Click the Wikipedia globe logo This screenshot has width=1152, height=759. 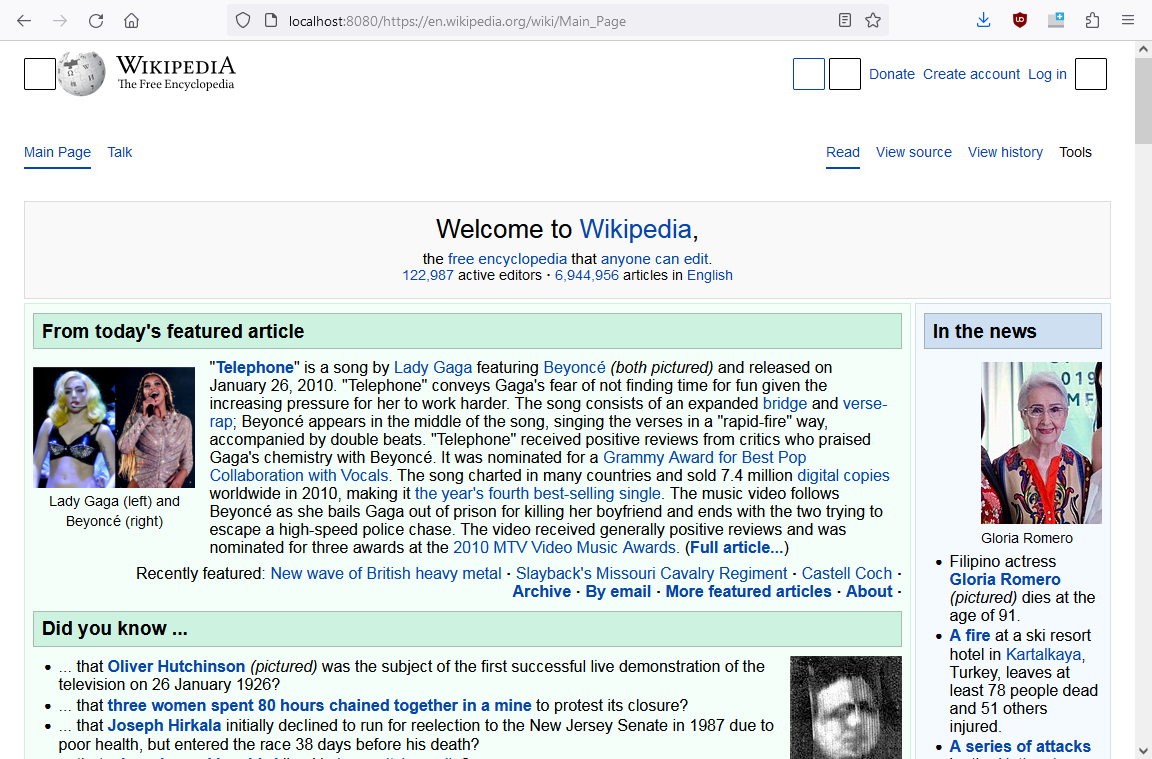point(82,73)
